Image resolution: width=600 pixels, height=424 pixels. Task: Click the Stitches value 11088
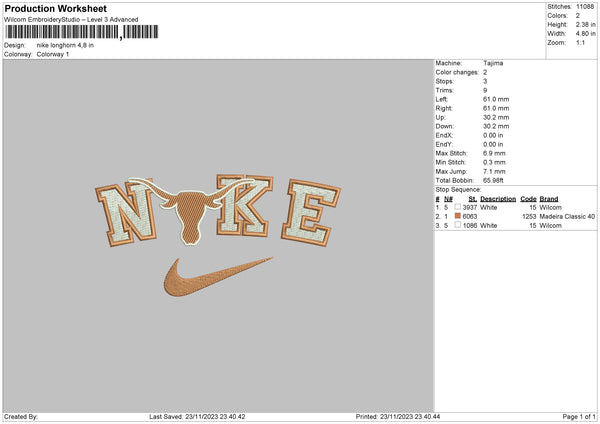pos(585,7)
